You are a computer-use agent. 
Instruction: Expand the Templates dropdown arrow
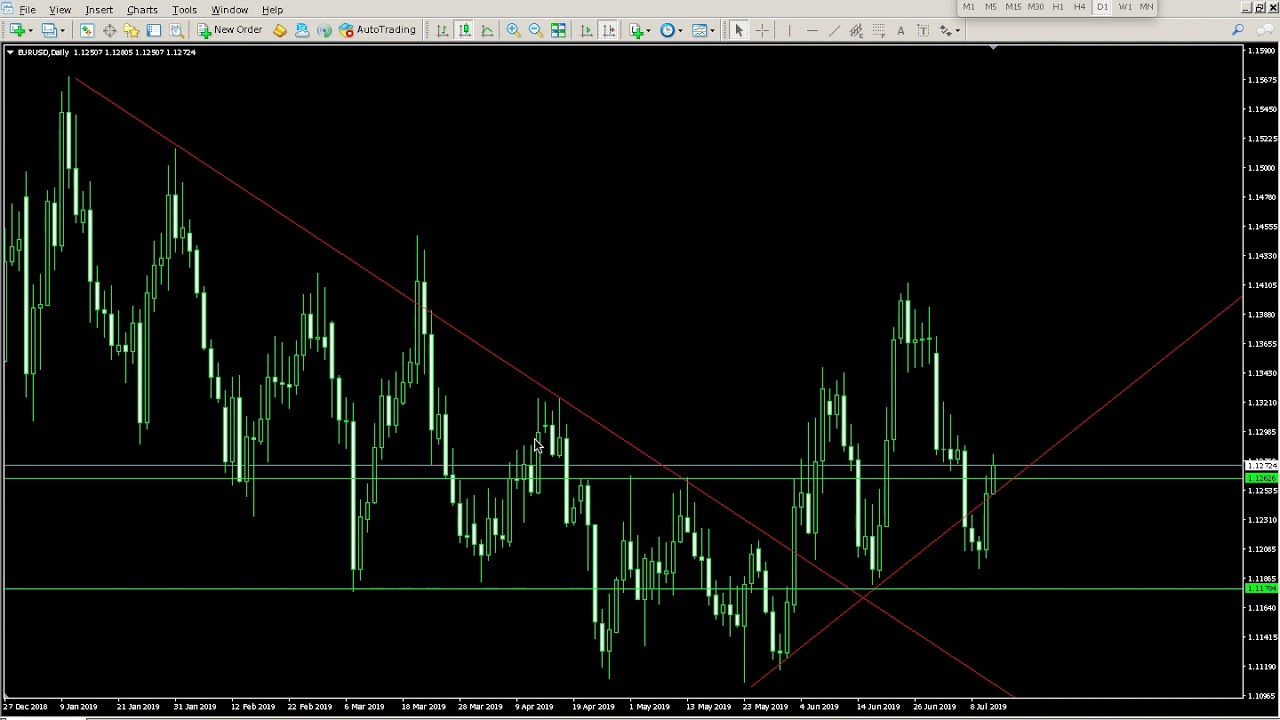712,30
